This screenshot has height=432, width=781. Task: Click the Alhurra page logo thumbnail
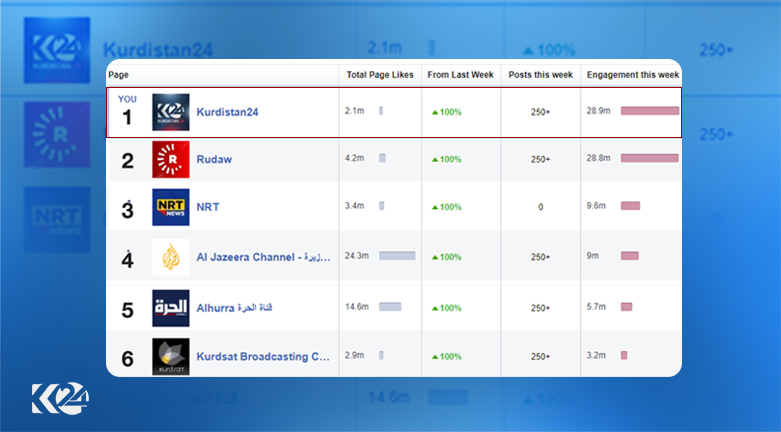[x=170, y=308]
